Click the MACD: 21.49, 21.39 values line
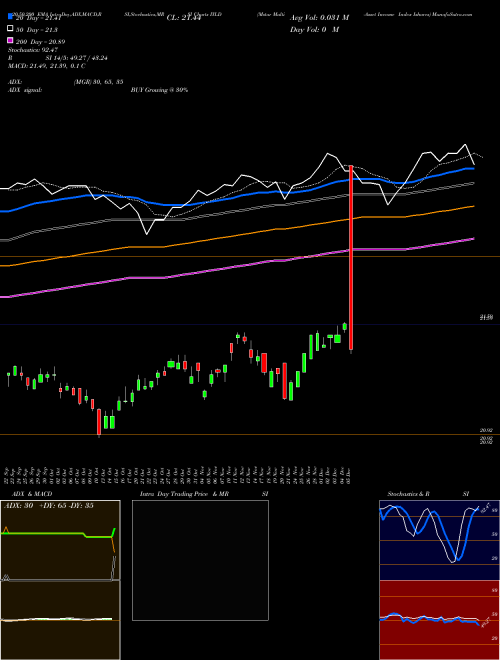Image resolution: width=500 pixels, height=660 pixels. [47, 66]
